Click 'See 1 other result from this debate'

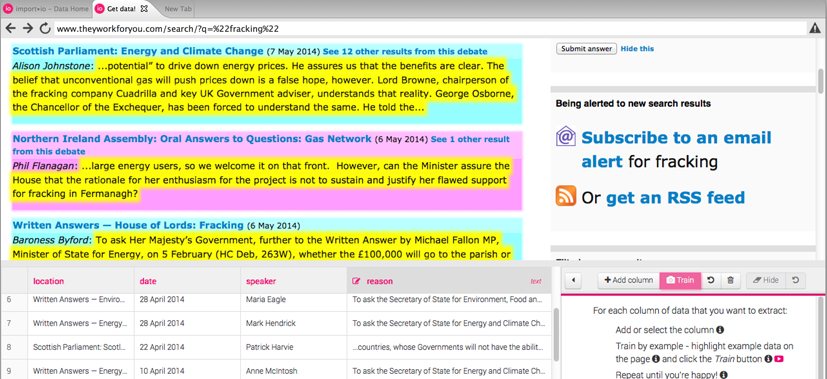pyautogui.click(x=261, y=145)
